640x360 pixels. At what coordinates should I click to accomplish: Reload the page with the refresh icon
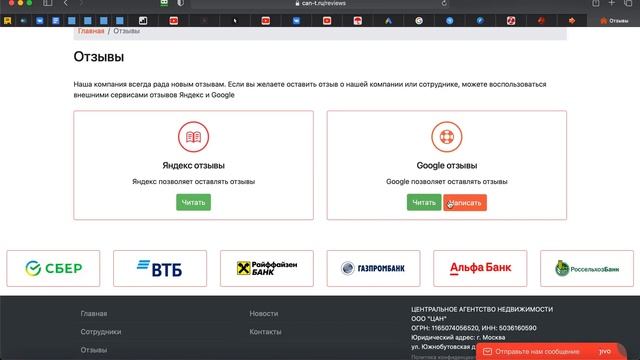click(444, 3)
